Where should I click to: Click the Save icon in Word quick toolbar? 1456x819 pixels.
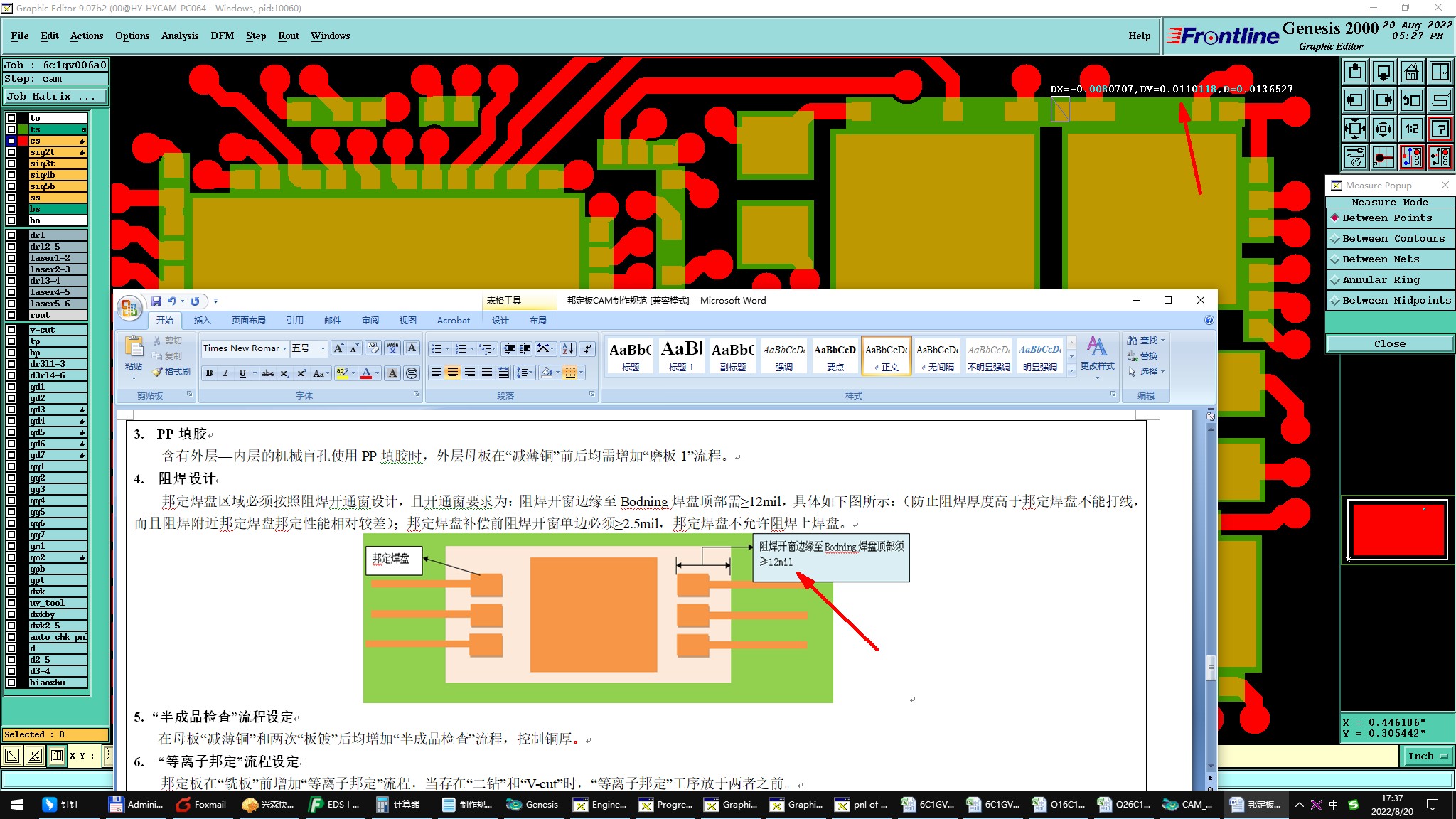156,301
